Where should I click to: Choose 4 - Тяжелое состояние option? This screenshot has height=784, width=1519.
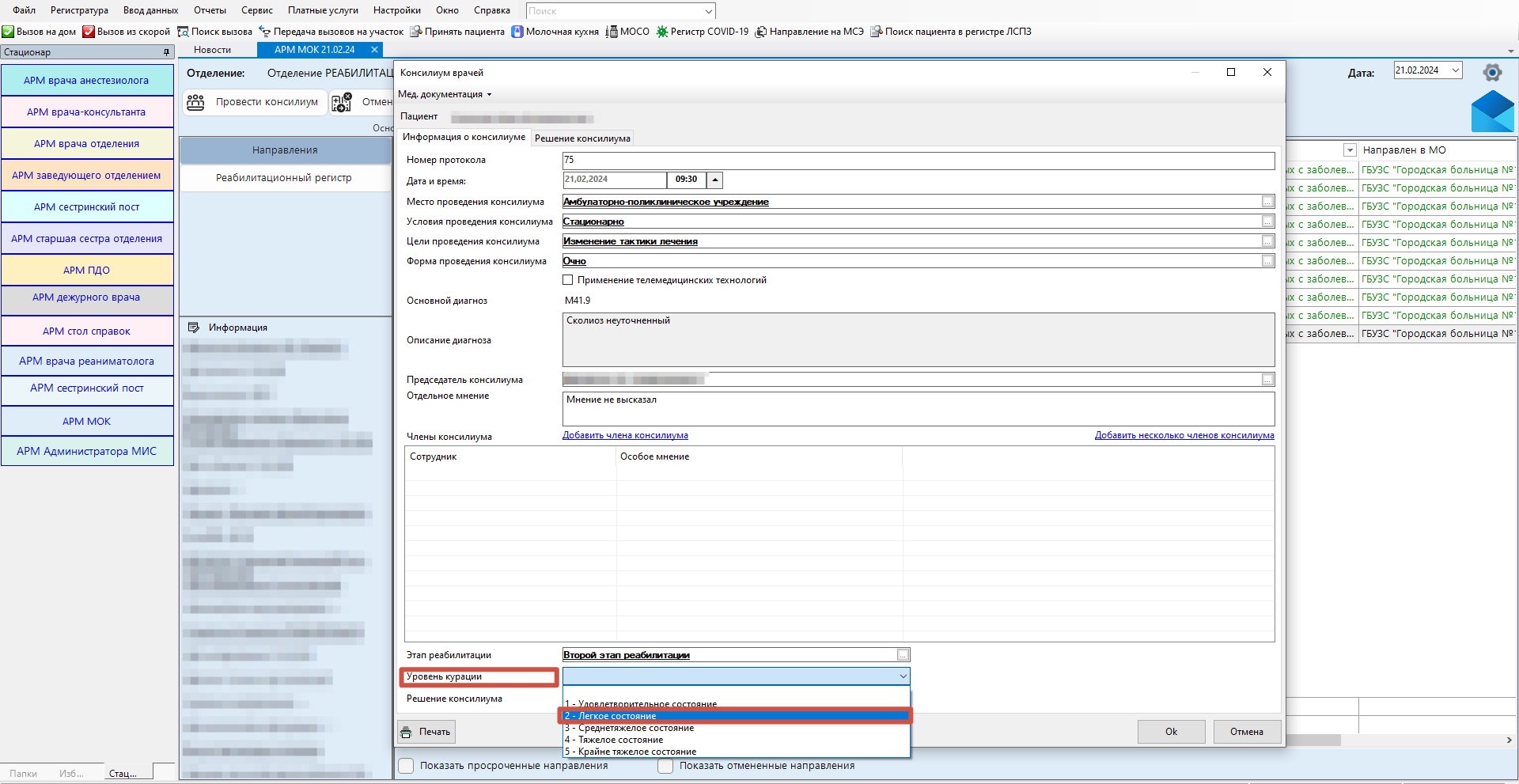(x=737, y=740)
